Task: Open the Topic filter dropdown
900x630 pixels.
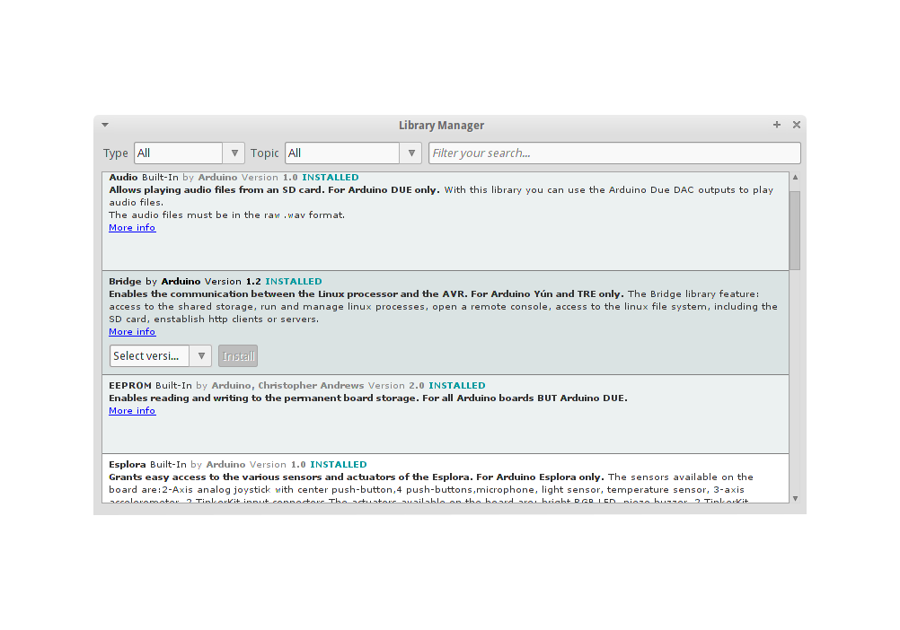Action: coord(354,153)
